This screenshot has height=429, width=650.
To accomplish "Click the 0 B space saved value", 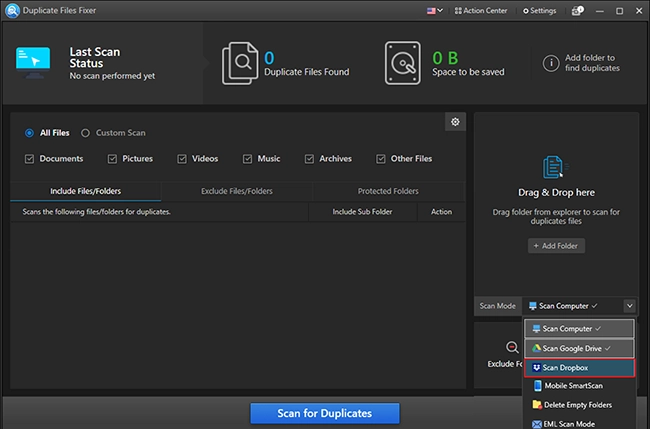I will point(445,58).
